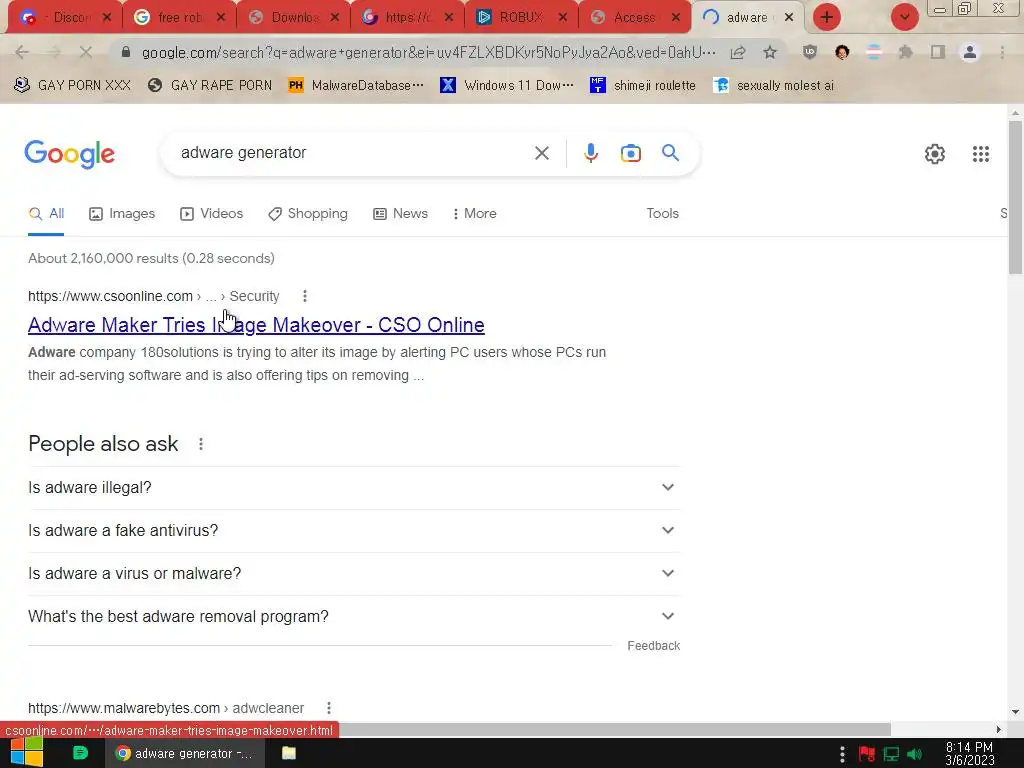The image size is (1024, 768).
Task: Select the All results tab
Action: coord(46,214)
